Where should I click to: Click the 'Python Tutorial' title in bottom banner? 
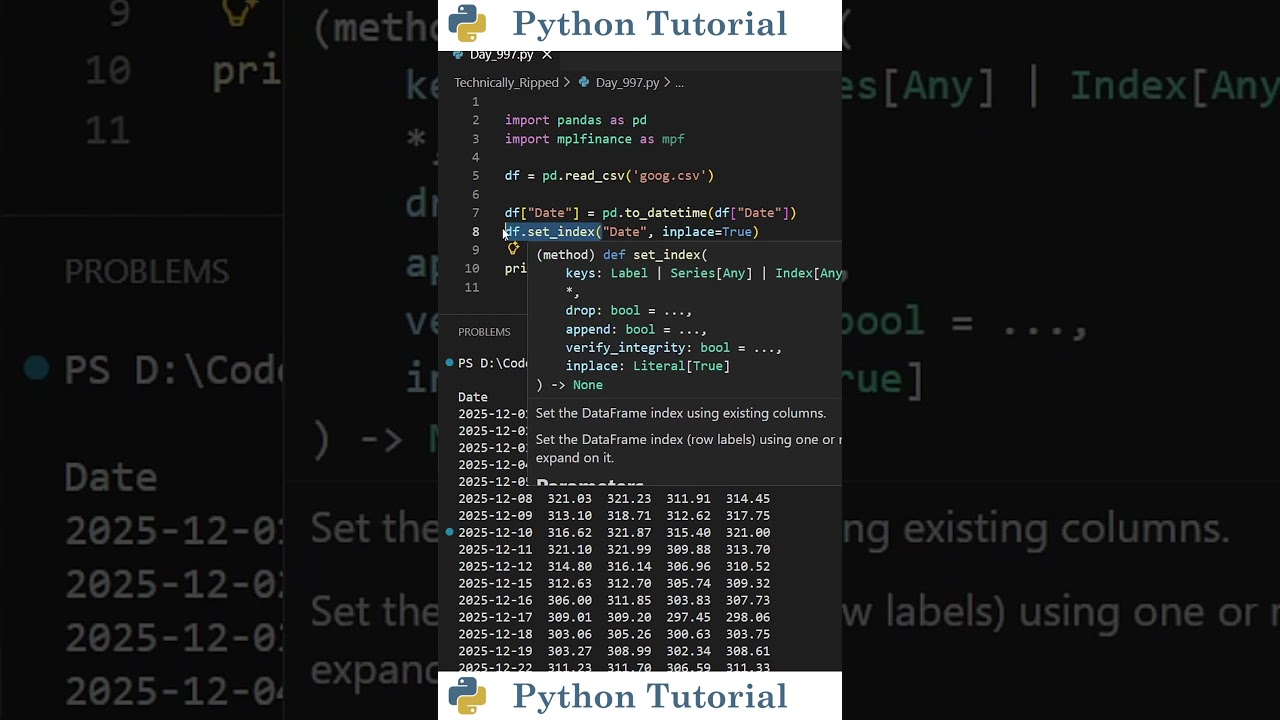pyautogui.click(x=650, y=696)
